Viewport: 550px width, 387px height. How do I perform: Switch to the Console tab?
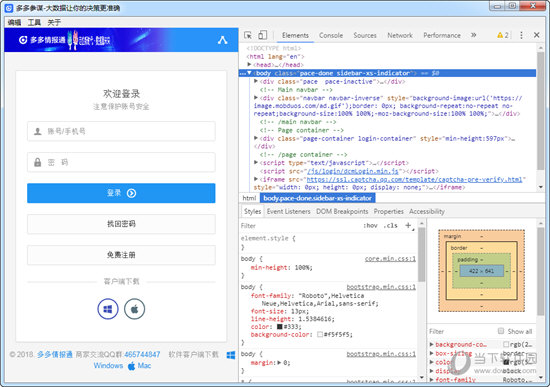click(331, 35)
